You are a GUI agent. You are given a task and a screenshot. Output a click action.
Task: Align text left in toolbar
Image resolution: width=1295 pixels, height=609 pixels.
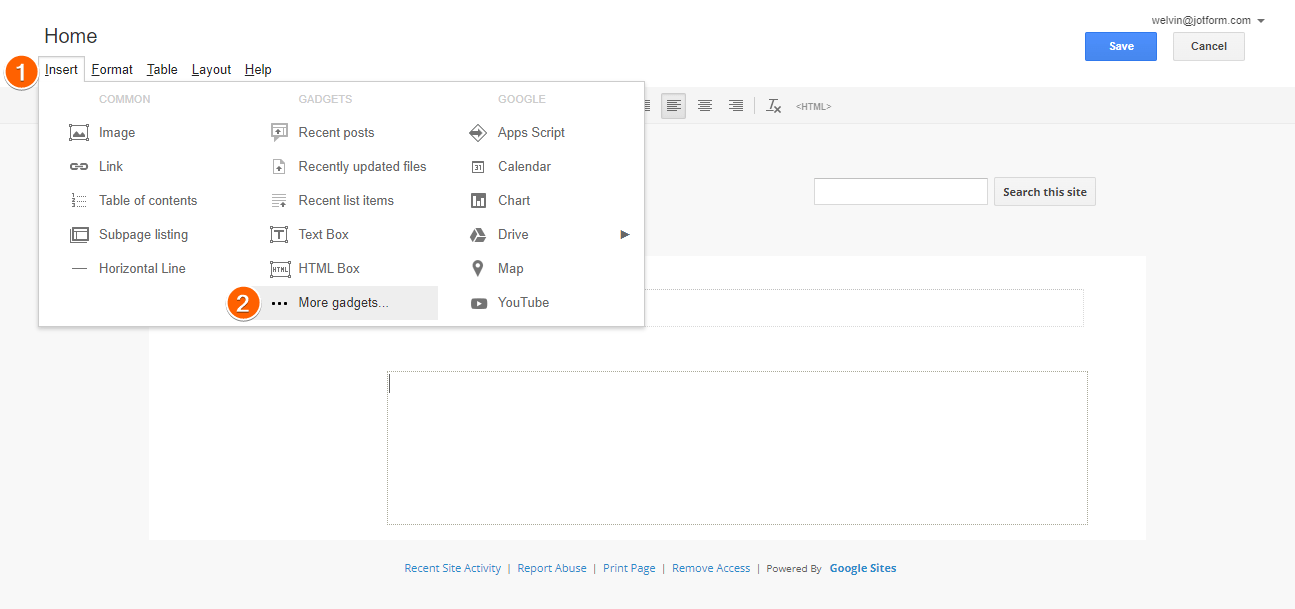[673, 106]
